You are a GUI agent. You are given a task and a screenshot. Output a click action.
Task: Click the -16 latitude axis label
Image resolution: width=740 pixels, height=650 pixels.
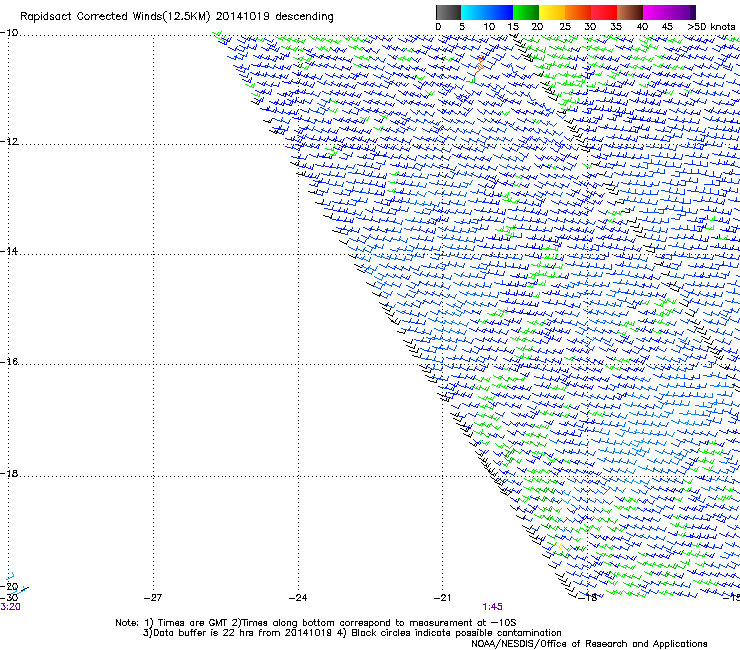pos(9,362)
